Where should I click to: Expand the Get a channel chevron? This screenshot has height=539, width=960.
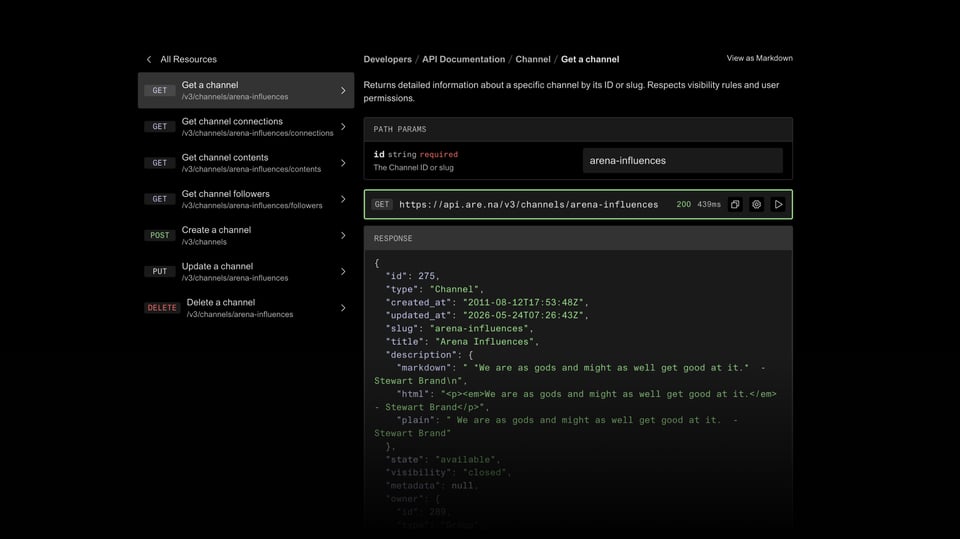(343, 91)
